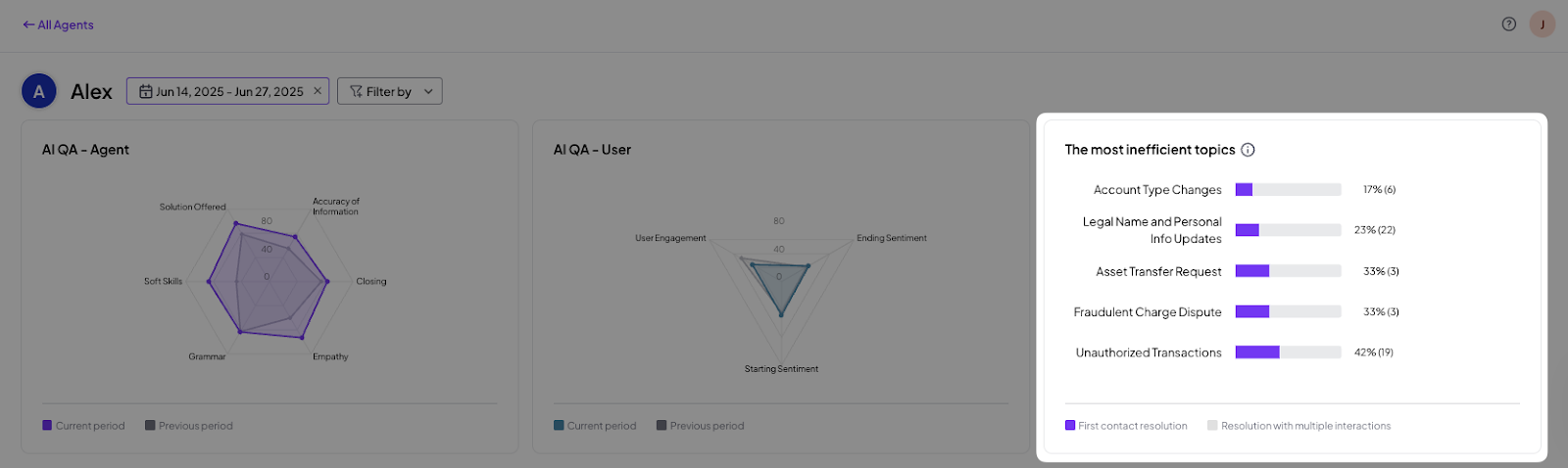Image resolution: width=1568 pixels, height=468 pixels.
Task: Toggle First contact resolution legend swatch
Action: [x=1070, y=426]
